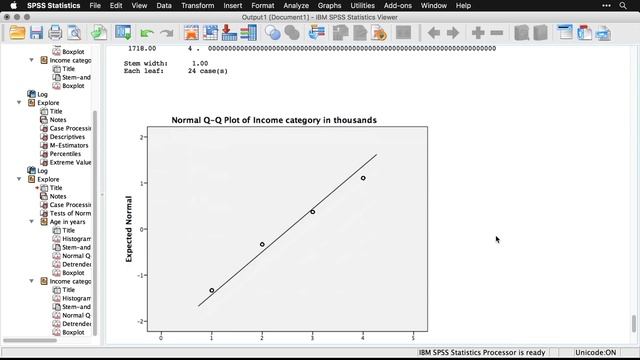Viewport: 640px width, 360px height.
Task: Collapse the topmost Income category outline node
Action: pos(31,60)
